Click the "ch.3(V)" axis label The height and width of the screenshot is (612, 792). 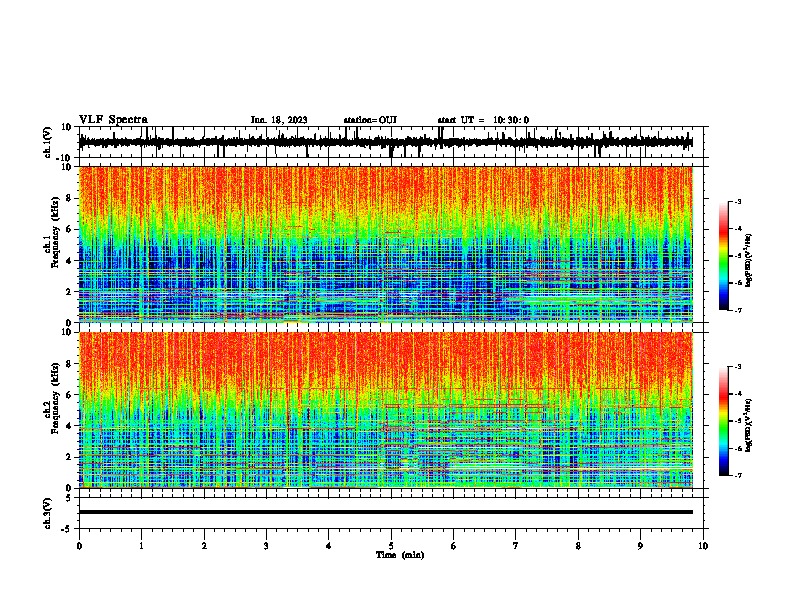(x=47, y=513)
